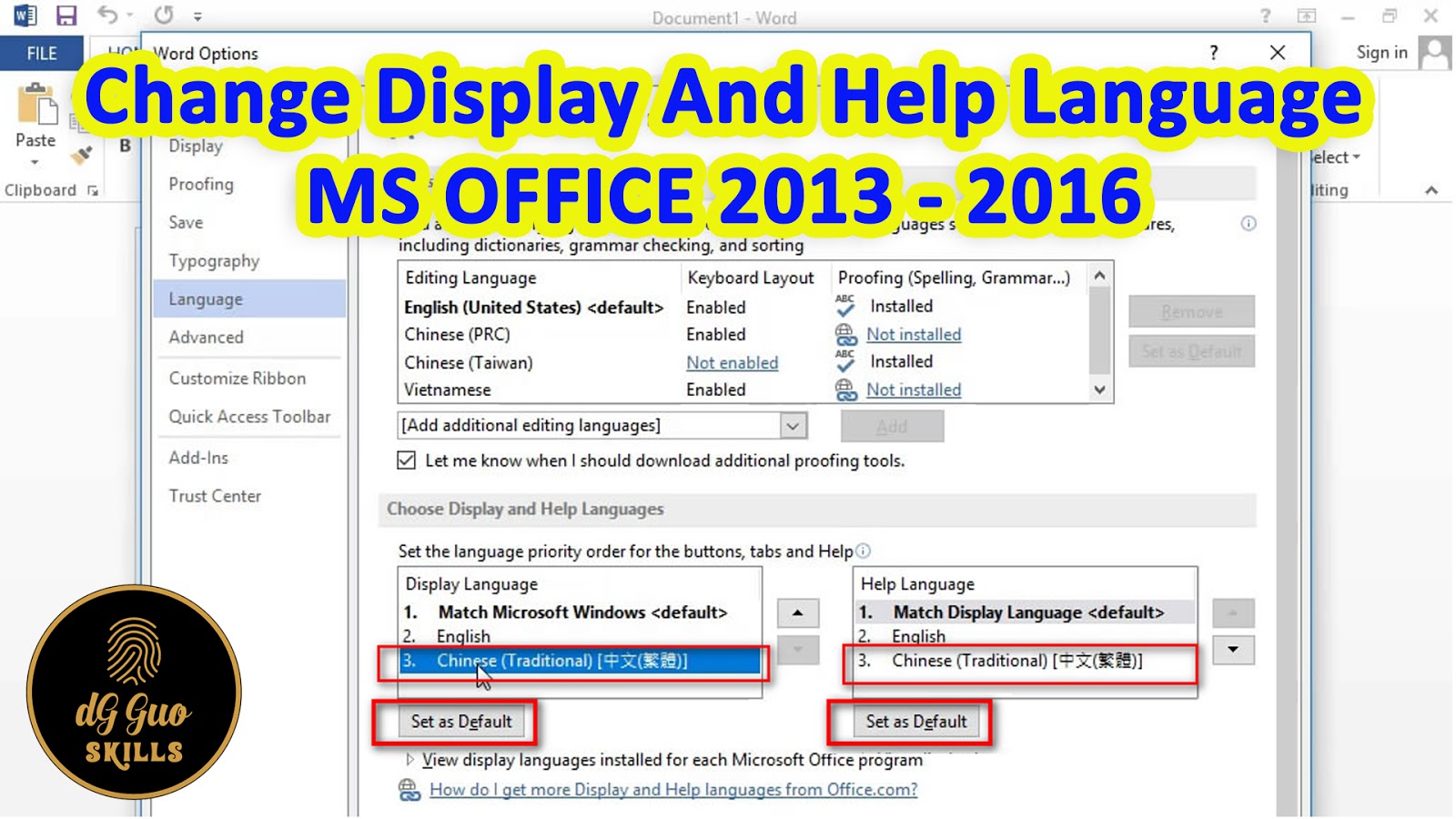Click the Word Options help question mark icon
This screenshot has width=1456, height=819.
click(1213, 52)
